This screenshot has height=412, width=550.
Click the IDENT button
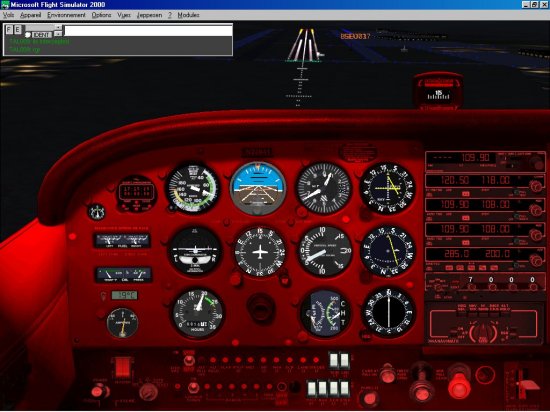41,34
